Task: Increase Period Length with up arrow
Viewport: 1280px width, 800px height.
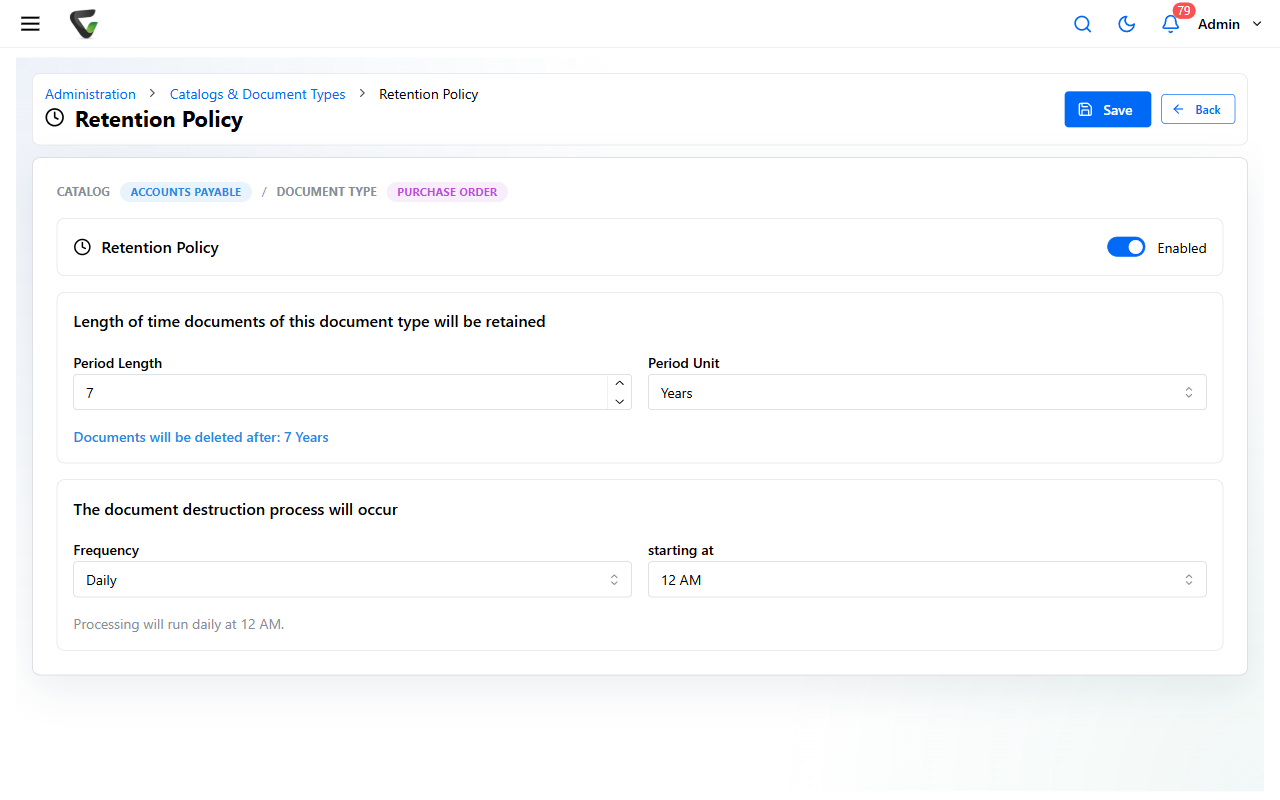Action: tap(620, 383)
